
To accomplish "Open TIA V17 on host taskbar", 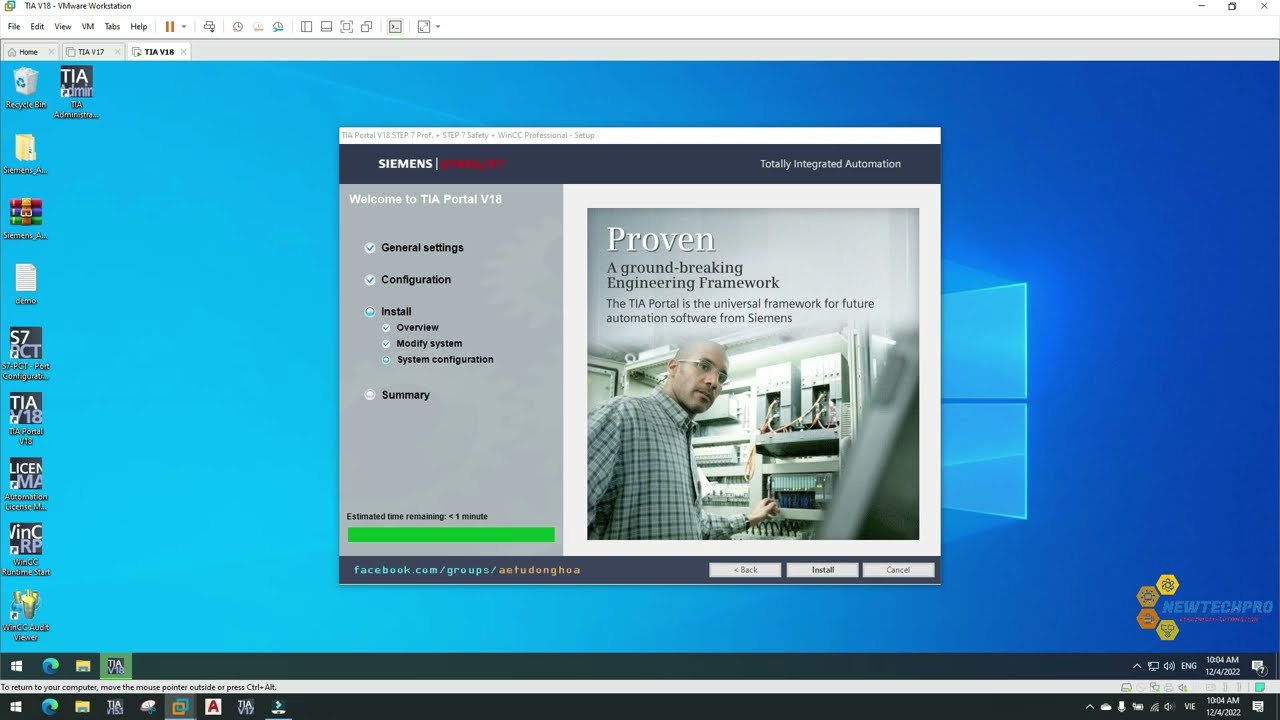I will pyautogui.click(x=245, y=707).
